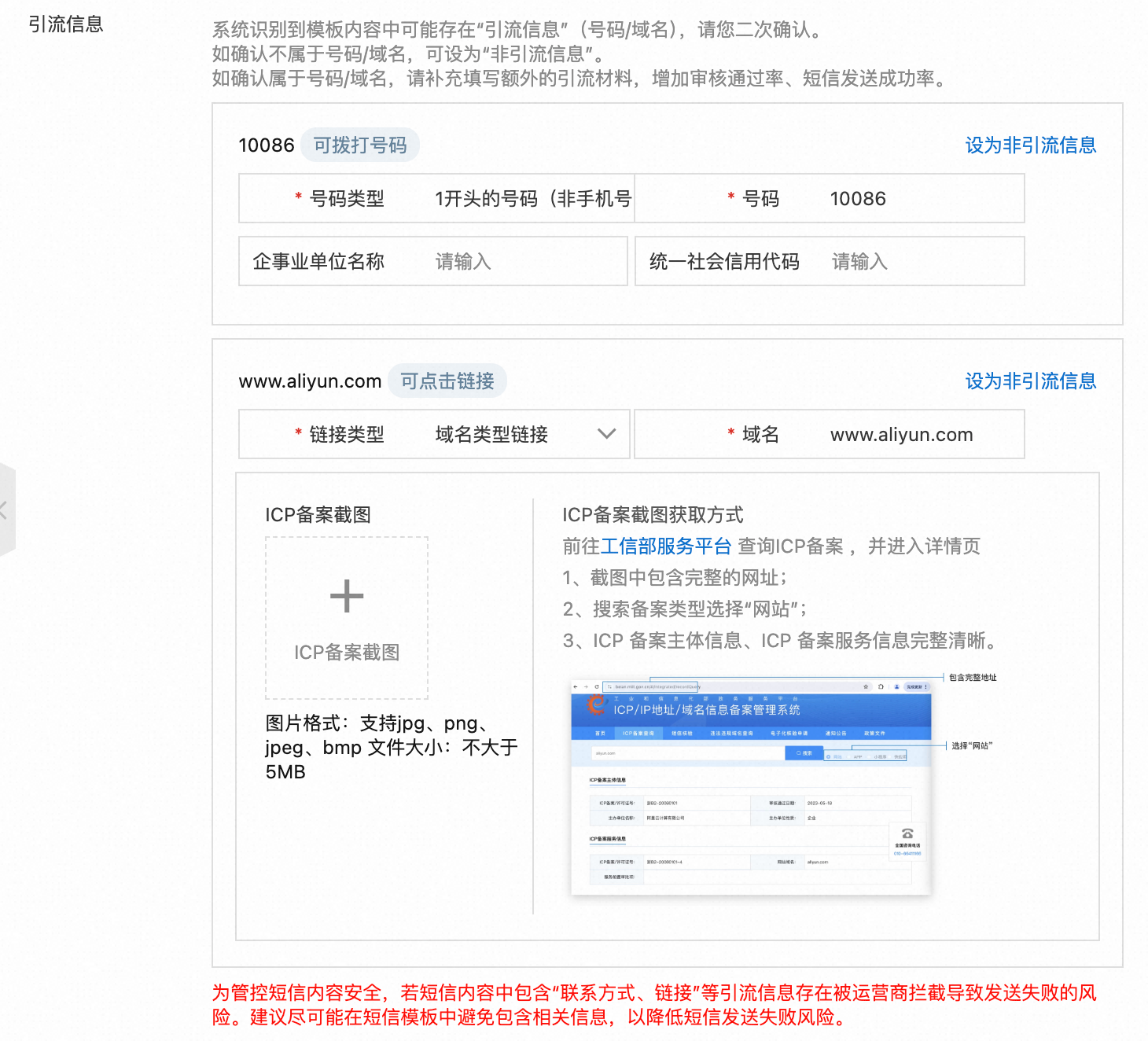Click the ICP备案截图获取方式 heading
Screen dimensions: 1148x1041
[x=653, y=514]
